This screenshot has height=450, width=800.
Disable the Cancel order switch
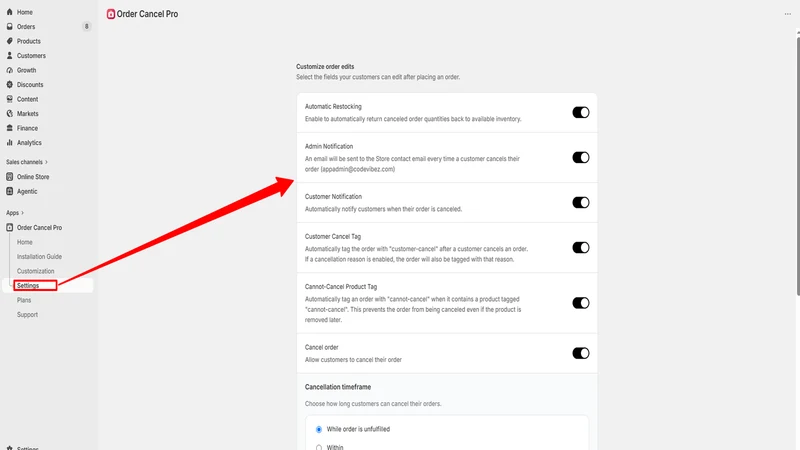tap(581, 353)
